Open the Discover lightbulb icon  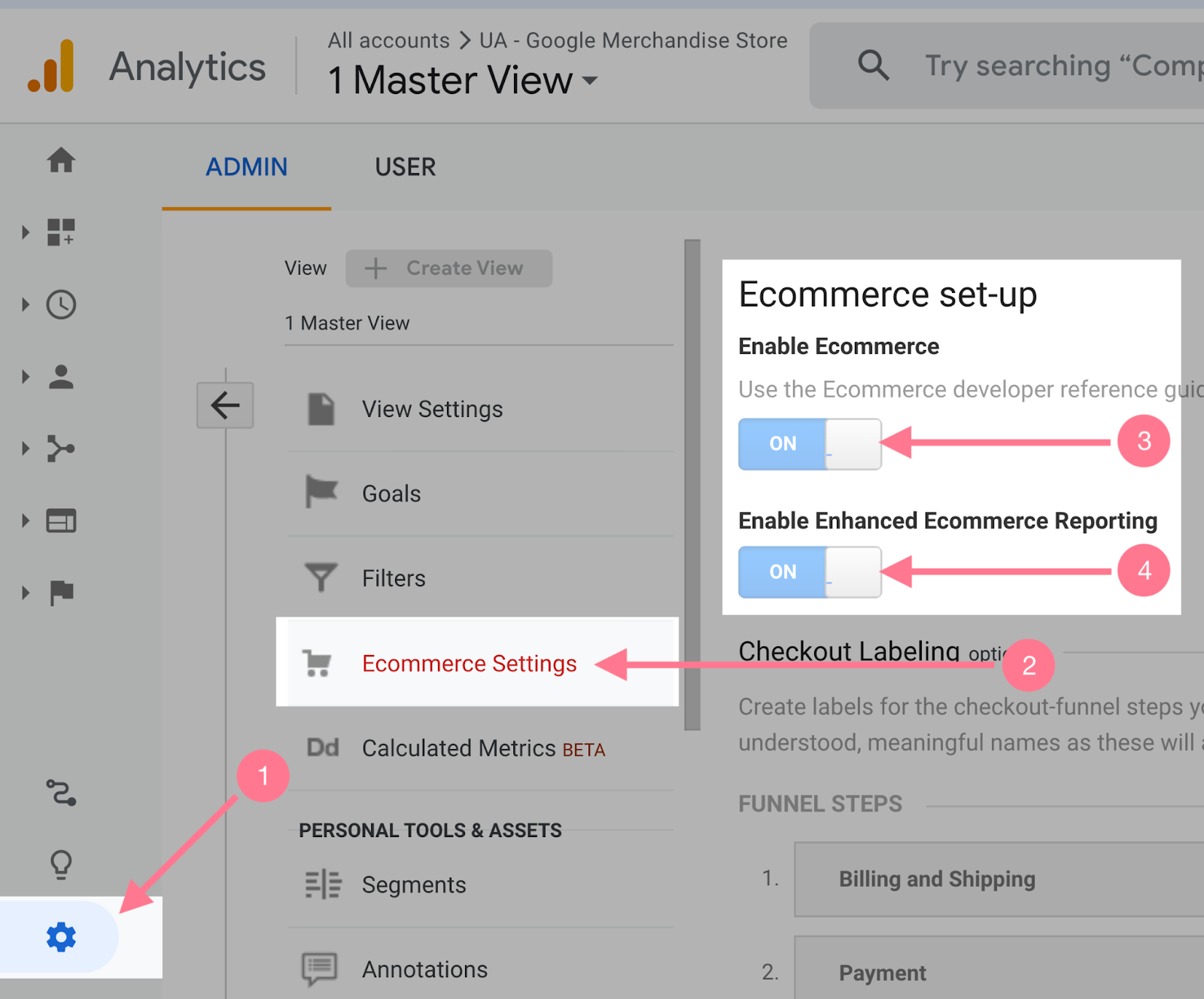61,865
